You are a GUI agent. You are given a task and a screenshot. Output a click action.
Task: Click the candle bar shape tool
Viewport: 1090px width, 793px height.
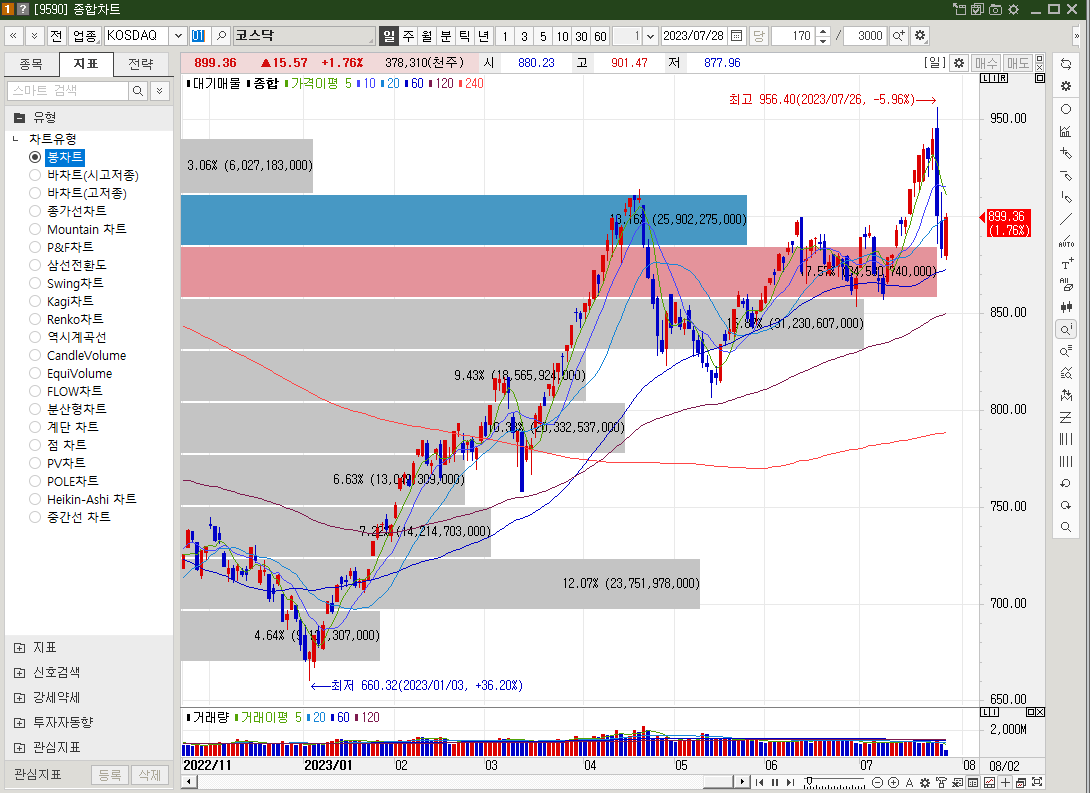(x=1066, y=307)
